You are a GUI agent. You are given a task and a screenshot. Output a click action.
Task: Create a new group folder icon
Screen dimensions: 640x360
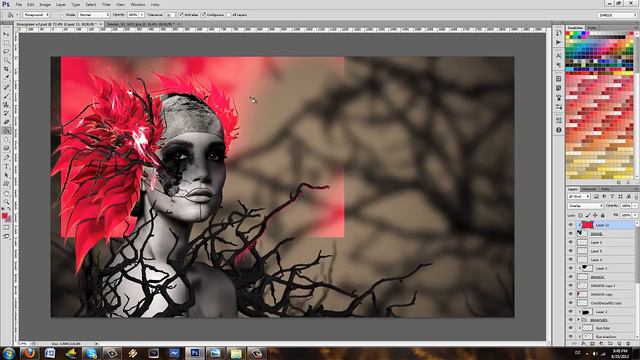point(611,344)
